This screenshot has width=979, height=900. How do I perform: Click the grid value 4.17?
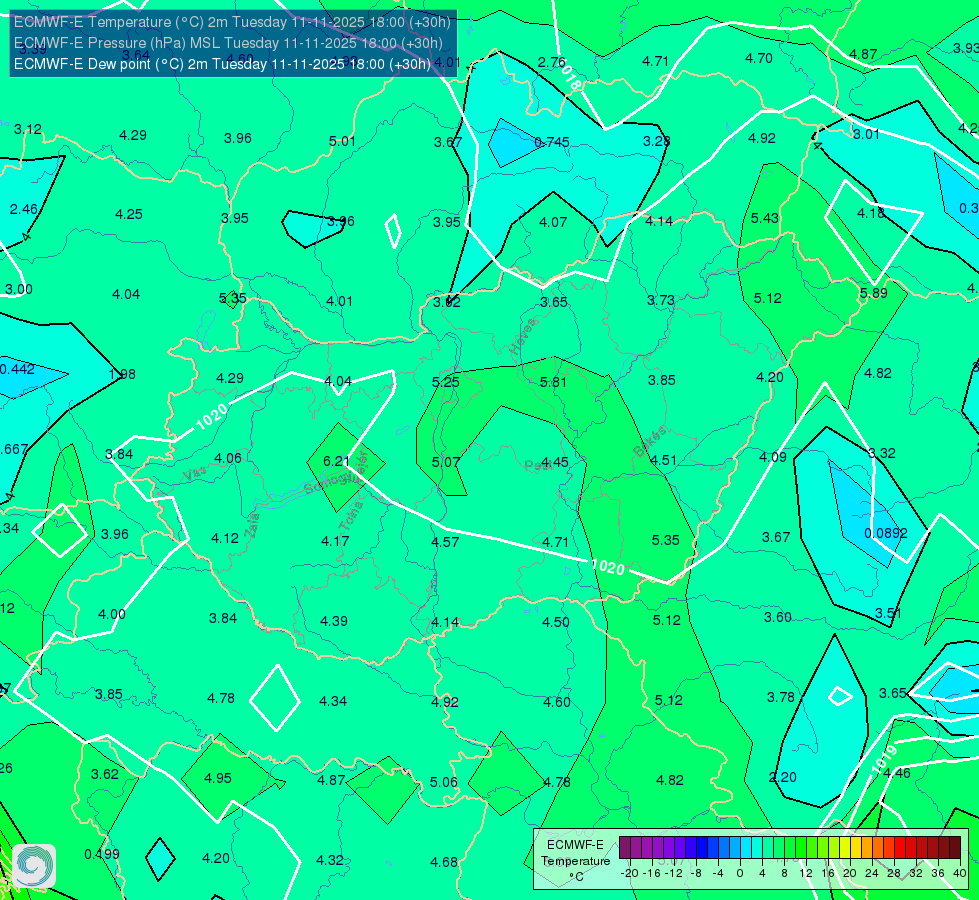(335, 541)
